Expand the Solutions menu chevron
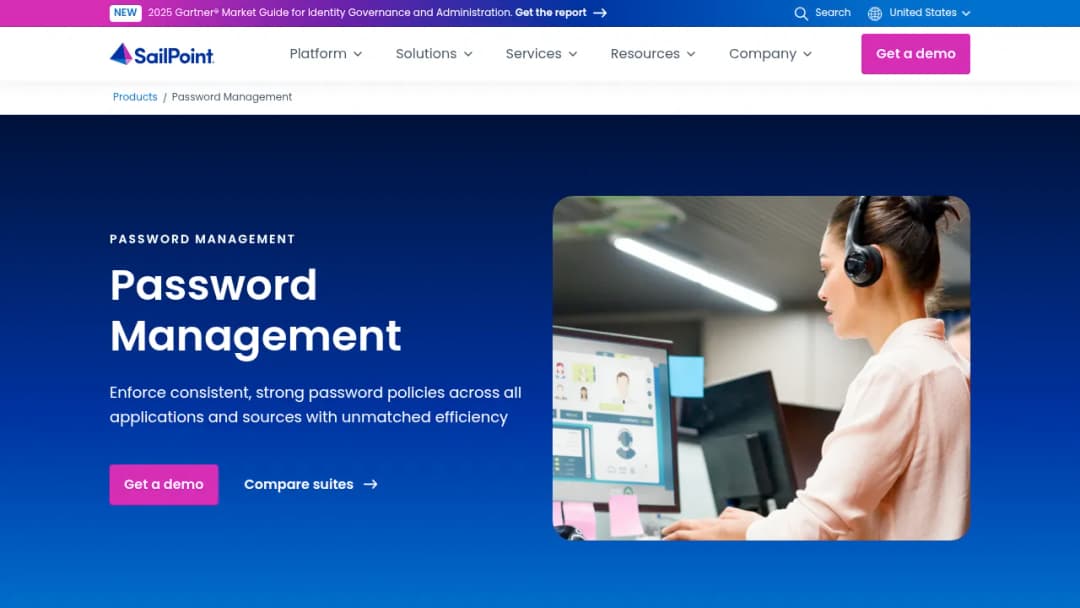Viewport: 1080px width, 608px height. (x=468, y=54)
